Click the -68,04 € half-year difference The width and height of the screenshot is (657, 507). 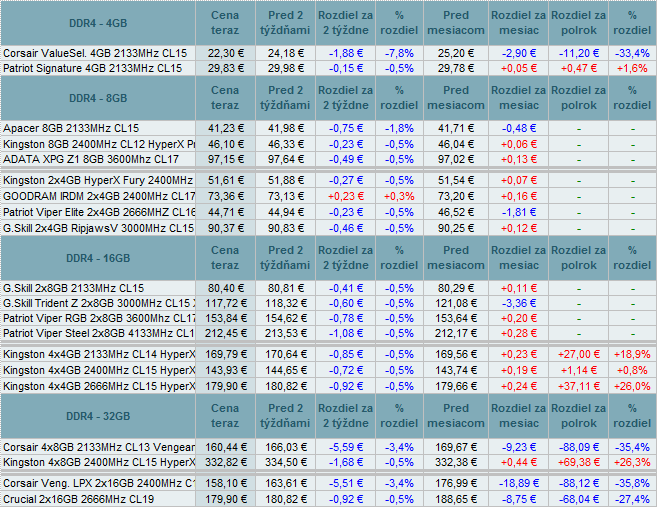(579, 499)
